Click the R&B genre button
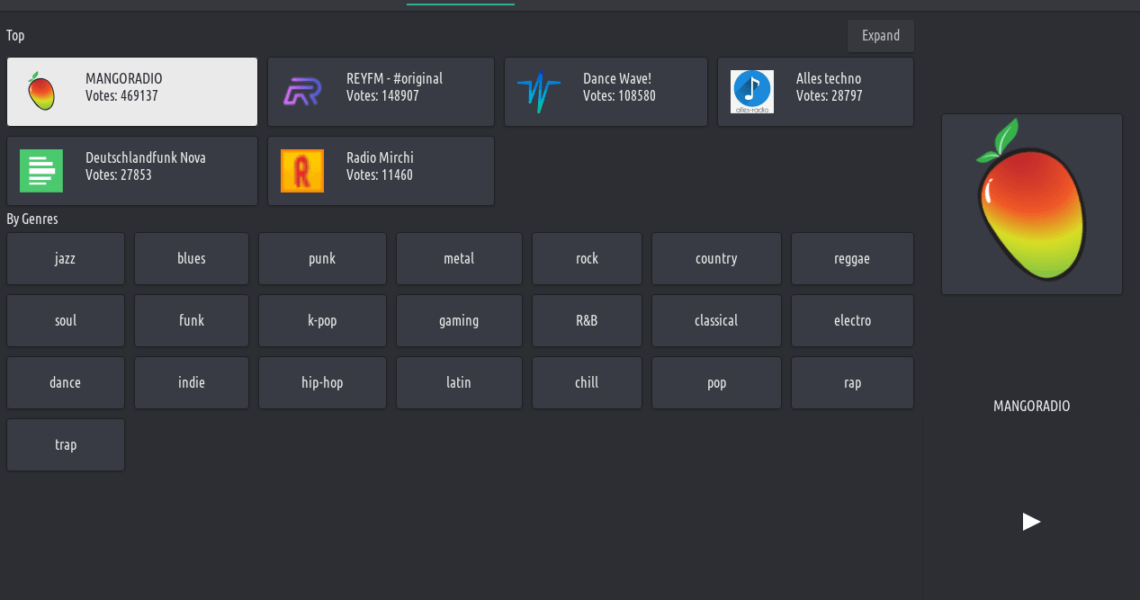The image size is (1140, 600). pyautogui.click(x=587, y=321)
